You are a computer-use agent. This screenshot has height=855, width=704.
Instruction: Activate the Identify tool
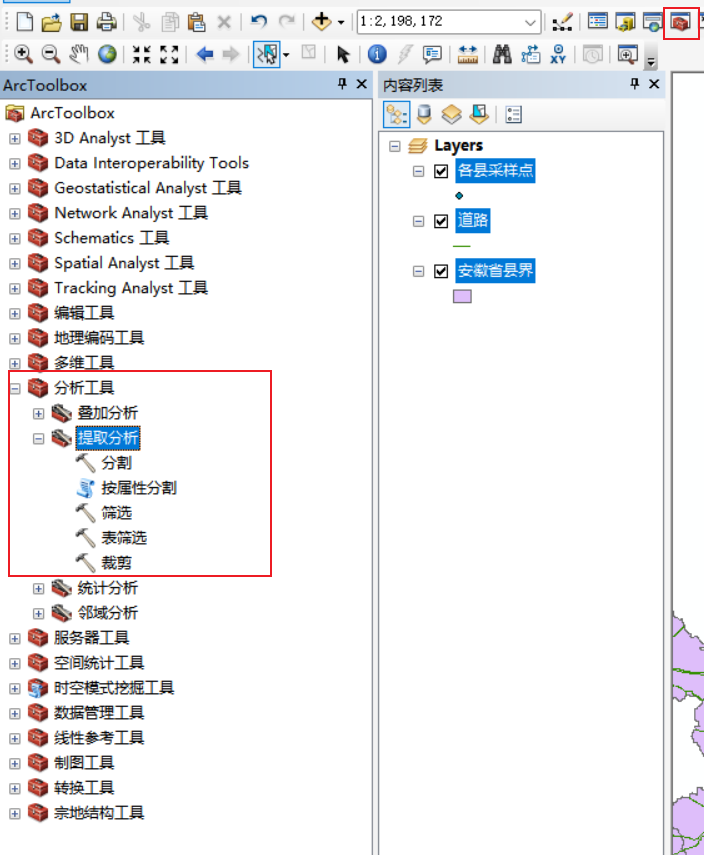[x=377, y=54]
